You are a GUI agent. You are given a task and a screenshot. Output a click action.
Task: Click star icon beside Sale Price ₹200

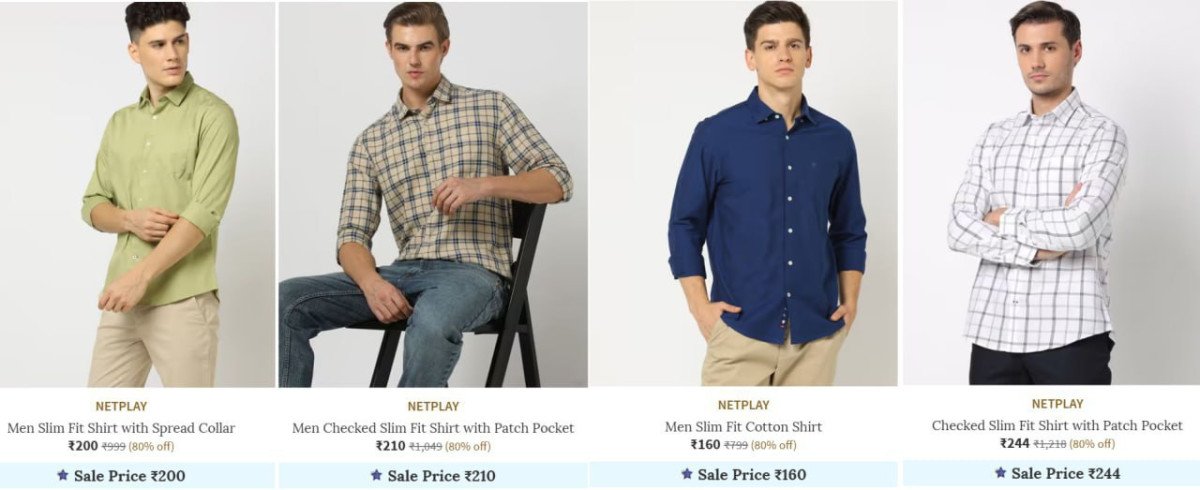(63, 475)
